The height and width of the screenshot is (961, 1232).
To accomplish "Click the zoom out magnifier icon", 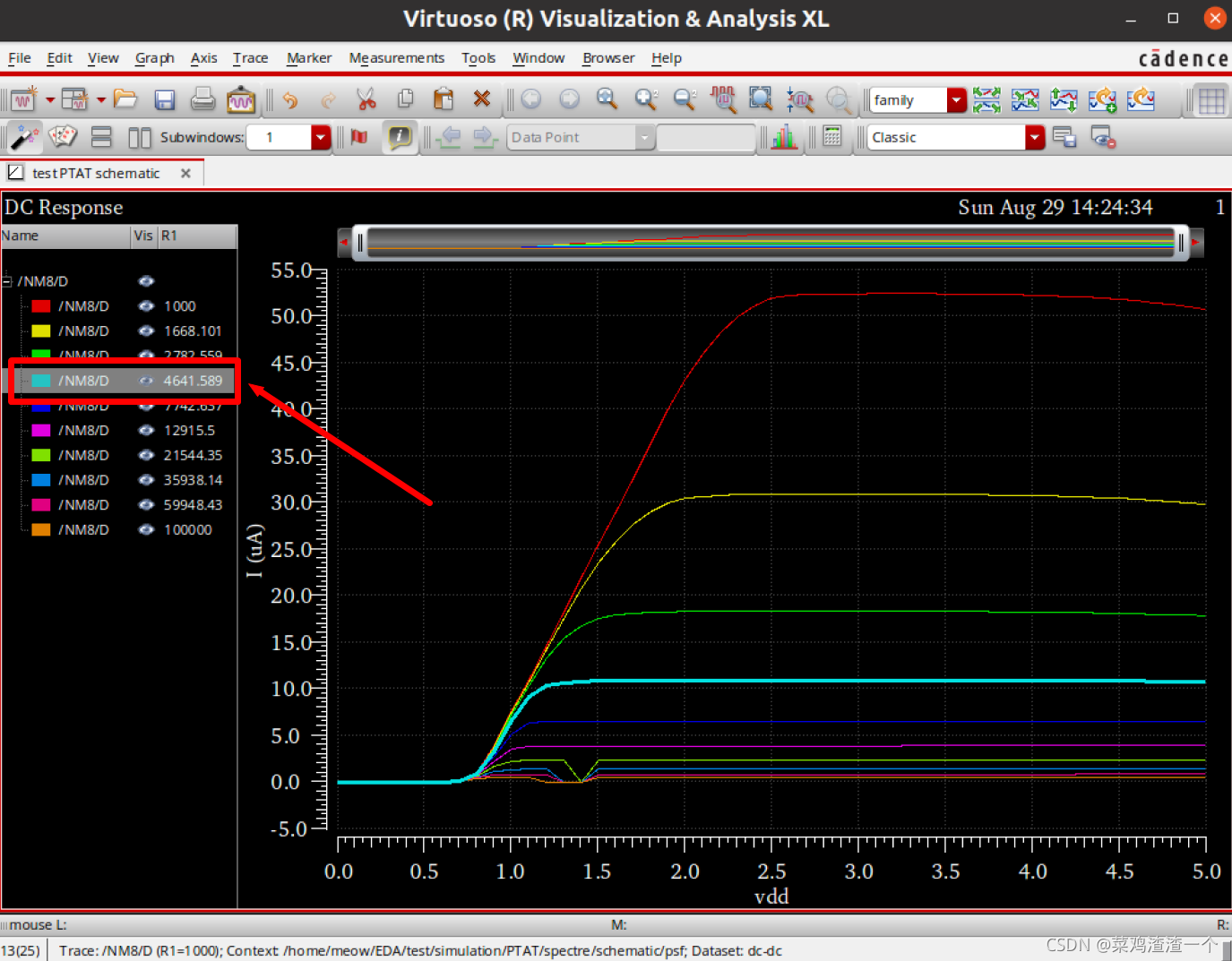I will pos(685,99).
